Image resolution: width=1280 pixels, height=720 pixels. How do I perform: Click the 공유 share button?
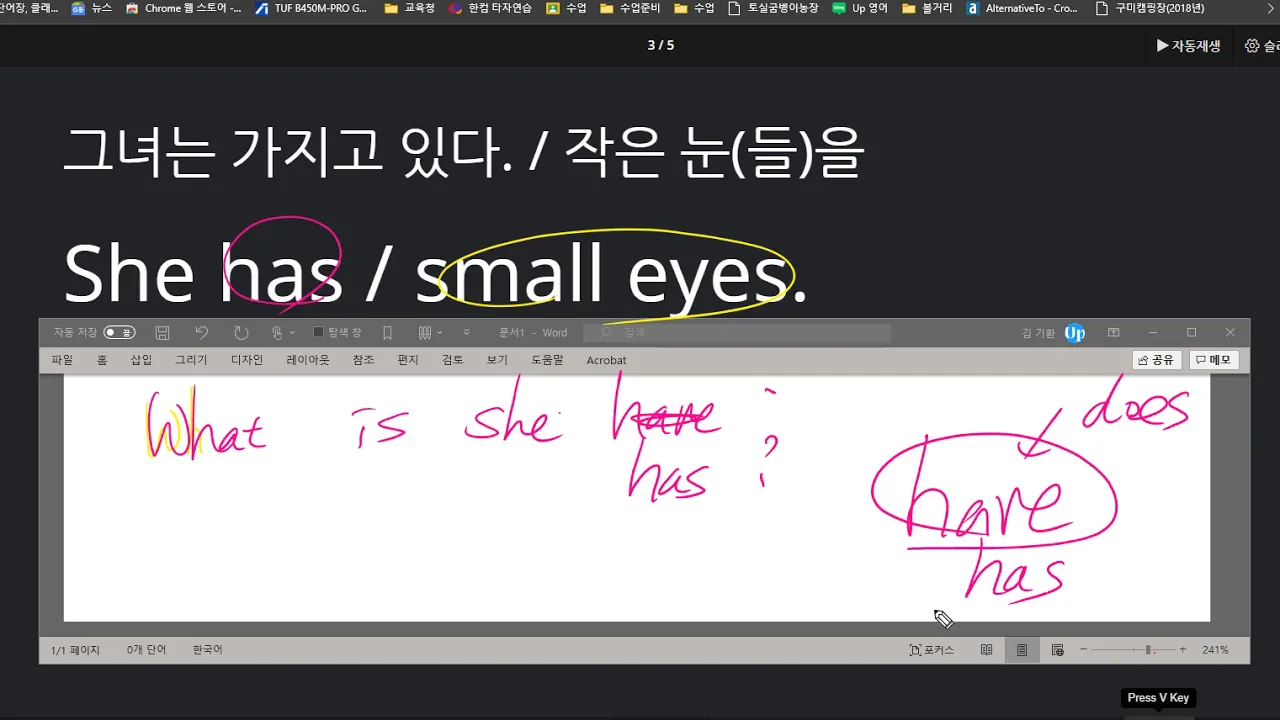1157,360
